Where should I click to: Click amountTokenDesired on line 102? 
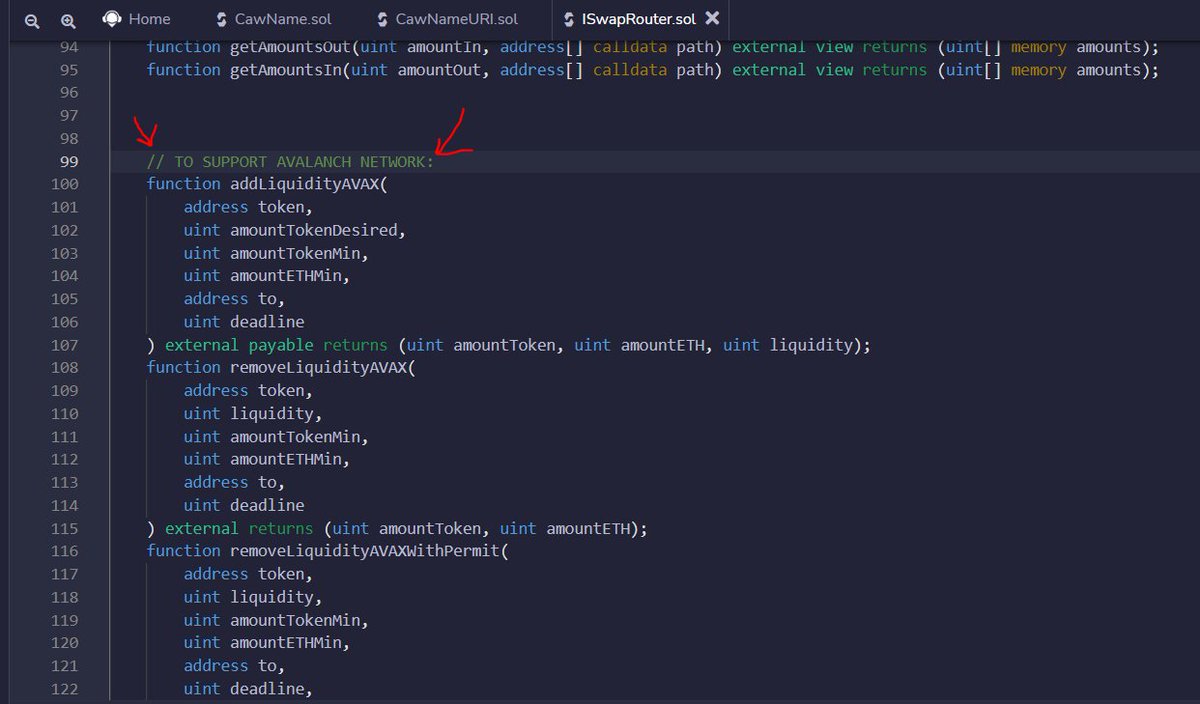(x=314, y=230)
